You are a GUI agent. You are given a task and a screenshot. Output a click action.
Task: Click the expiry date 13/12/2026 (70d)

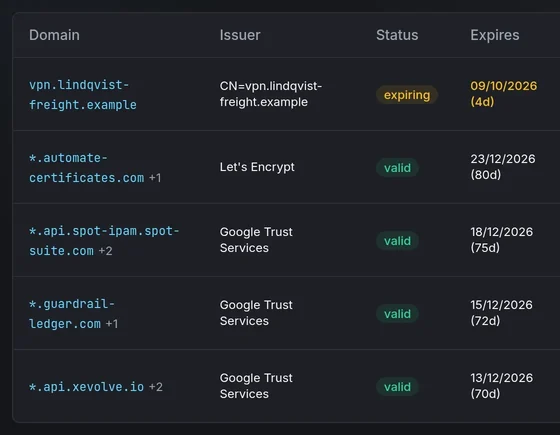pyautogui.click(x=501, y=386)
